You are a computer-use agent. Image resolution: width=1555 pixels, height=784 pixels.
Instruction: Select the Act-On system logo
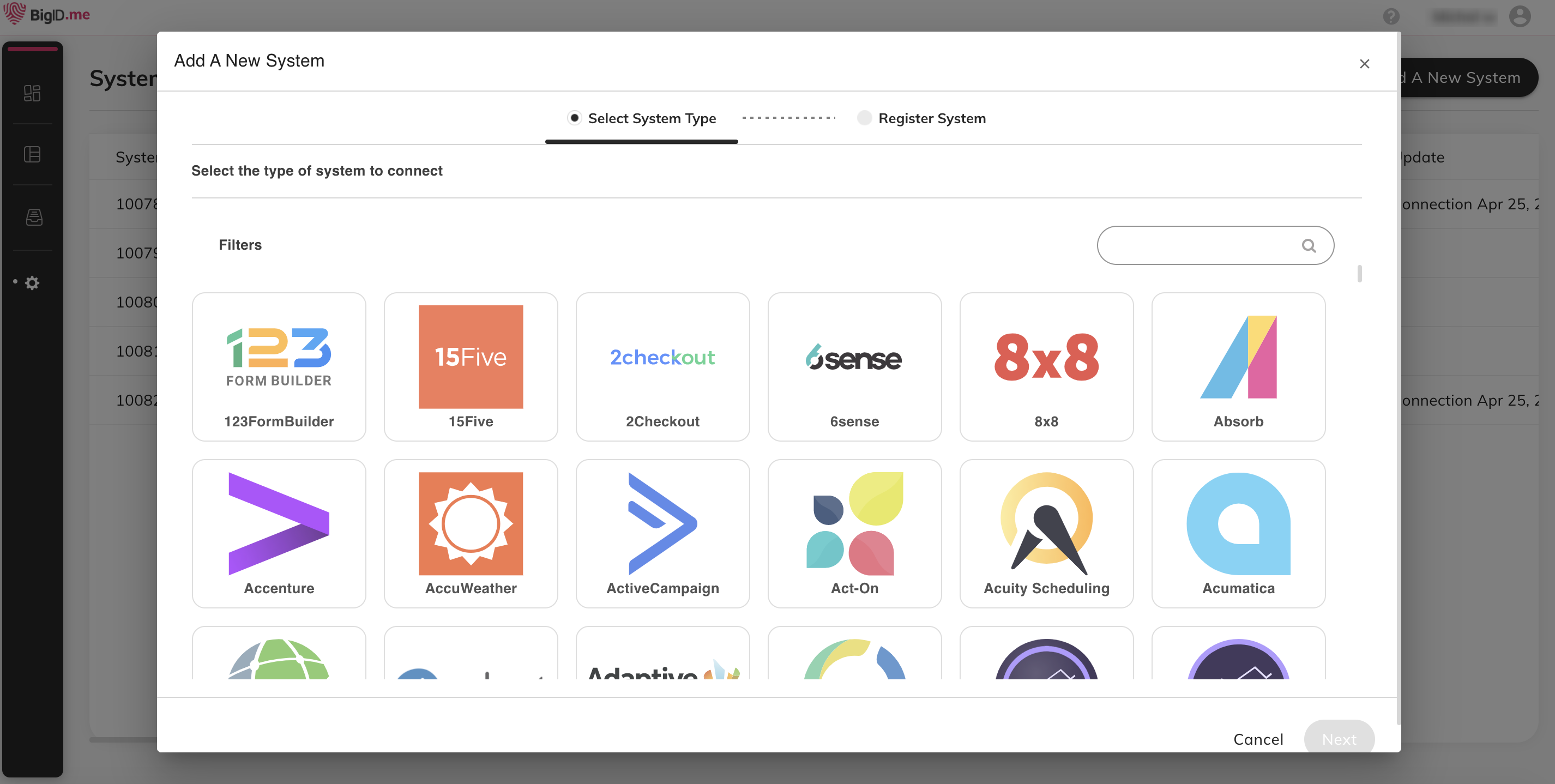854,523
